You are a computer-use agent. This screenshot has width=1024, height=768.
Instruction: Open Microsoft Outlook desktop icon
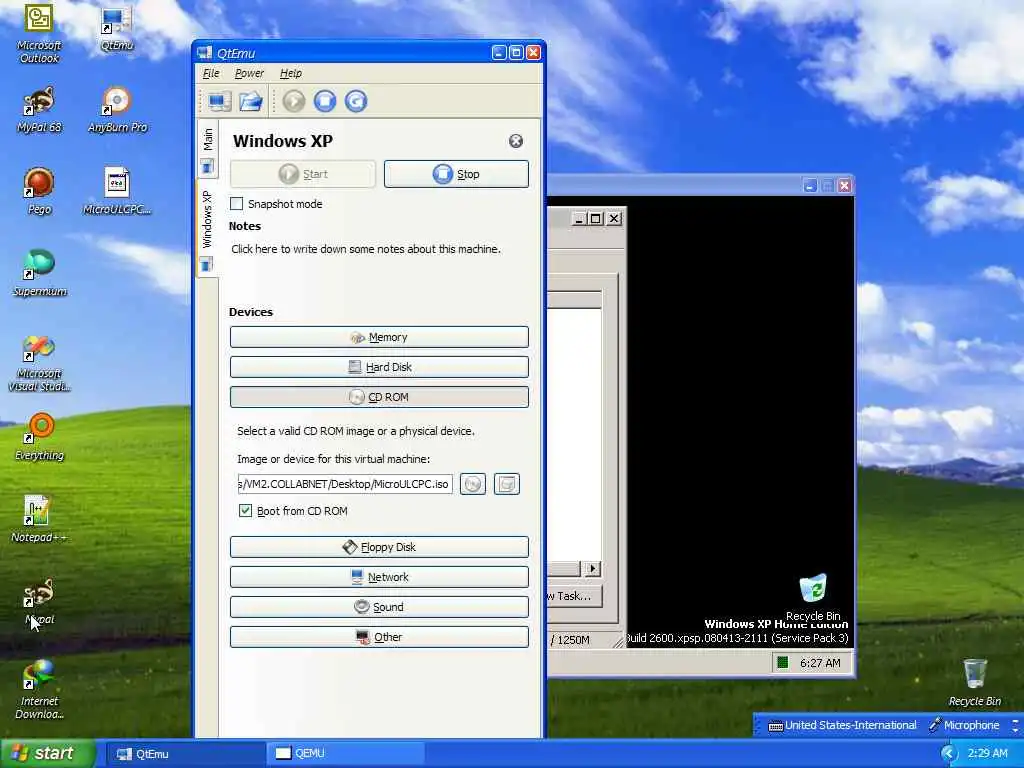tap(39, 33)
